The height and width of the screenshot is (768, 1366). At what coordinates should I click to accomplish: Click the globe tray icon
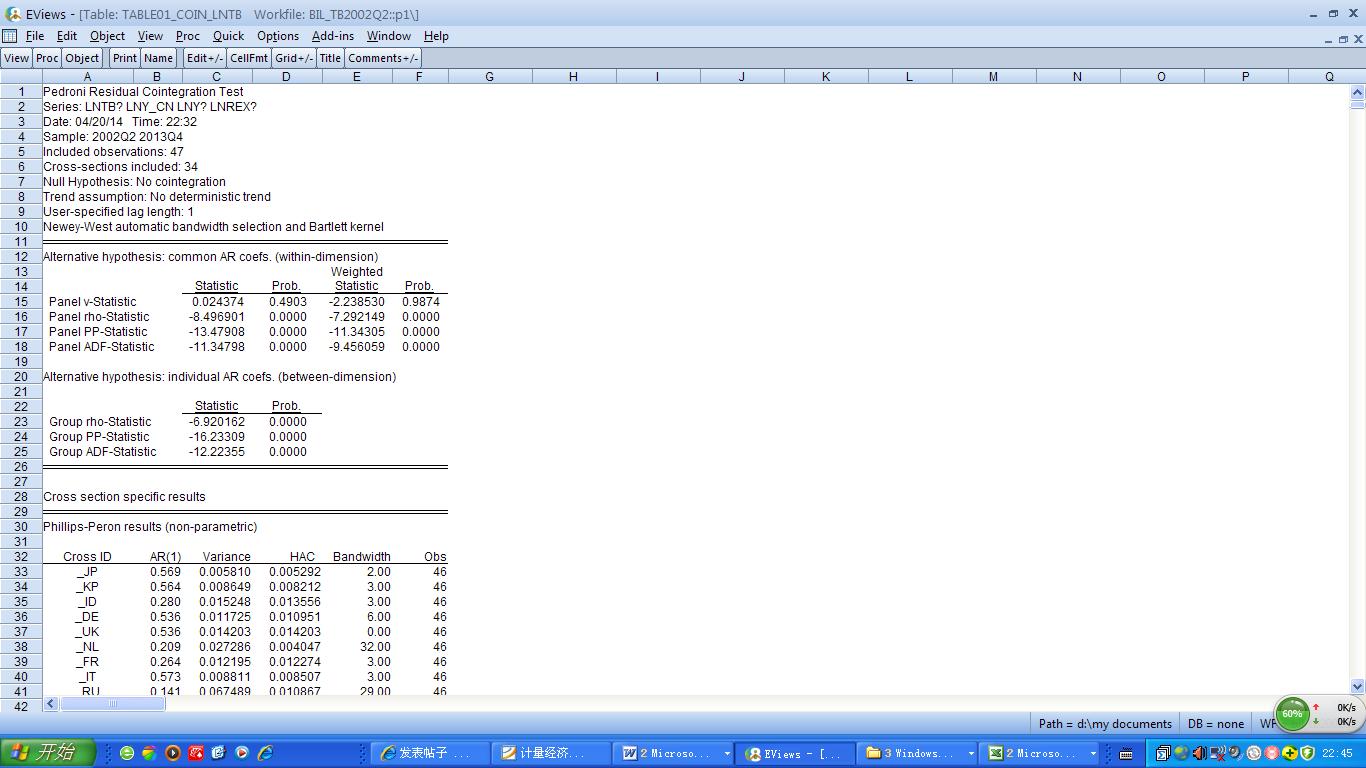point(1181,753)
